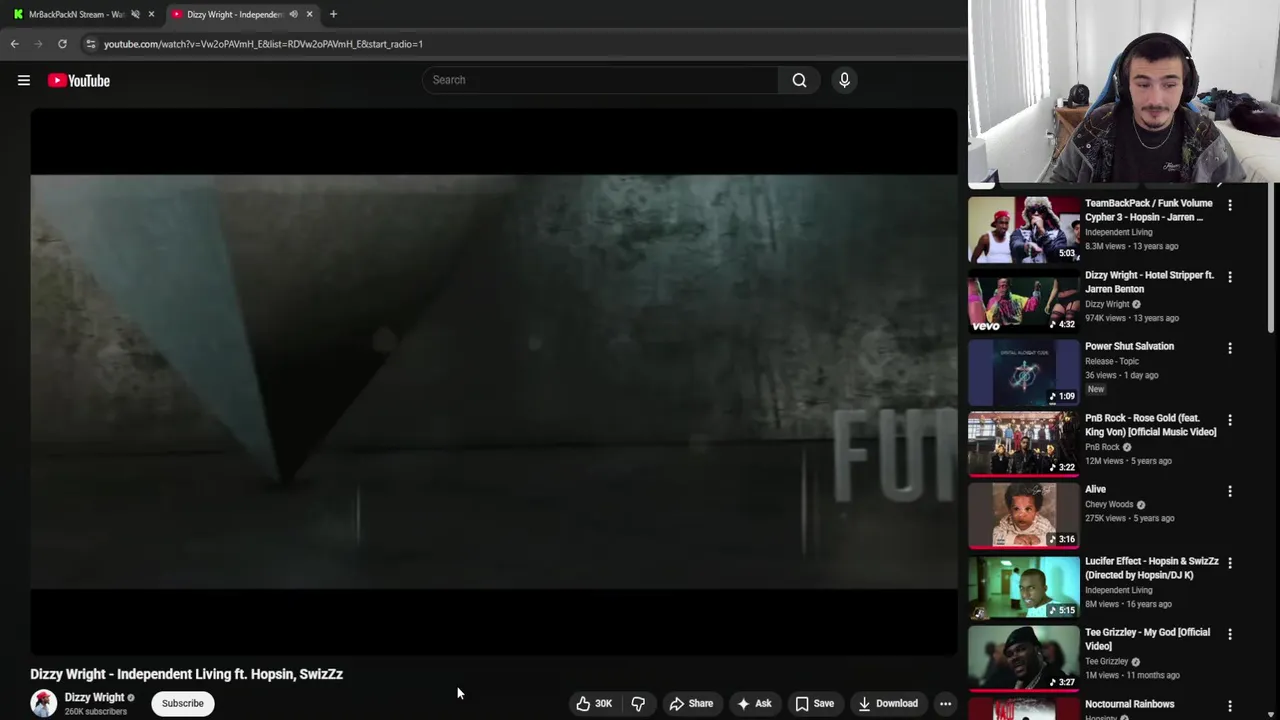The image size is (1280, 720).
Task: Open title 'Dizzy Wright - Hotel Stripper ft. Jarren Benton'
Action: (x=1149, y=282)
